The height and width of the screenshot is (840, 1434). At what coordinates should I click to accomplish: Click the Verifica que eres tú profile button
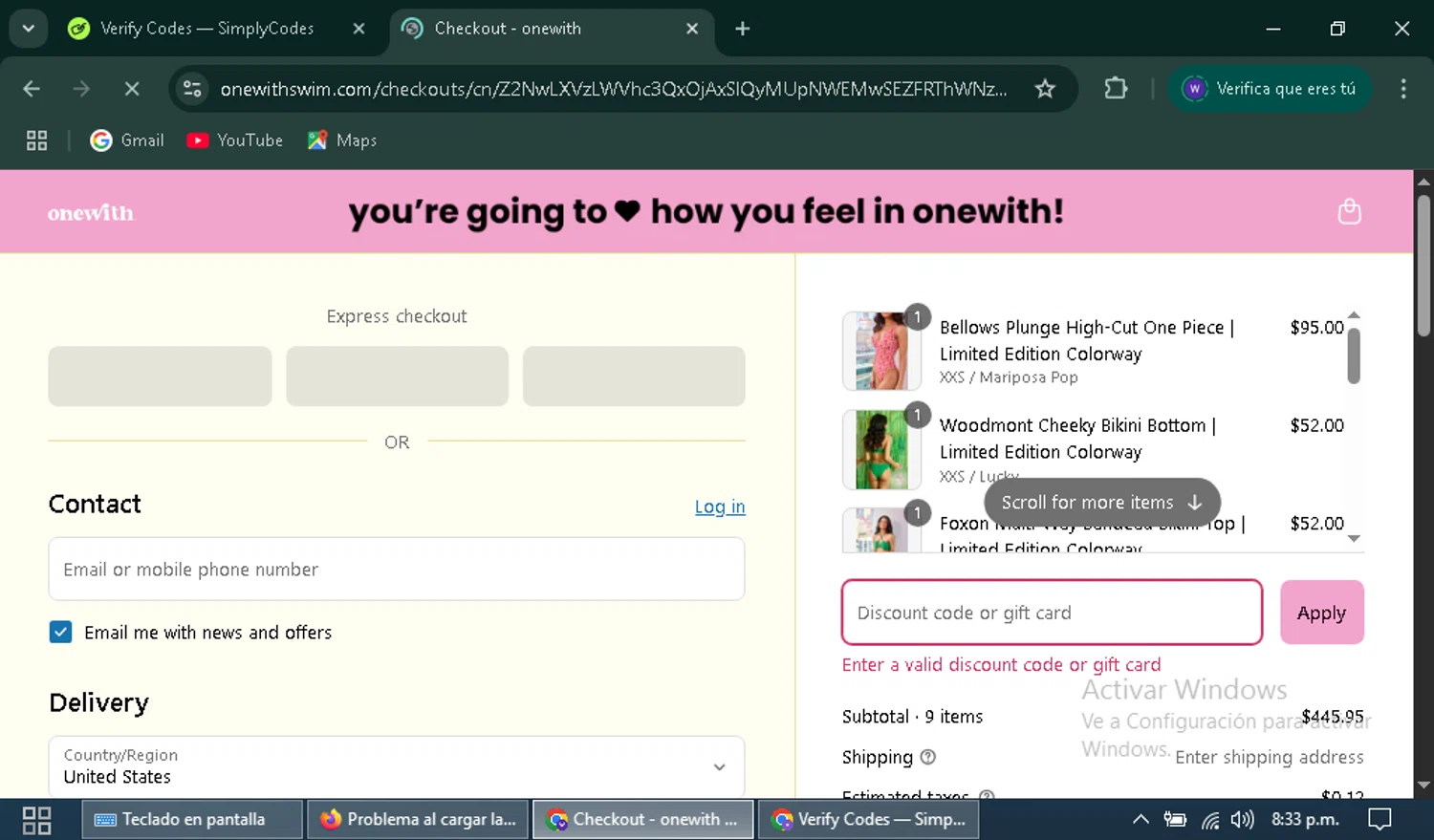(x=1270, y=89)
